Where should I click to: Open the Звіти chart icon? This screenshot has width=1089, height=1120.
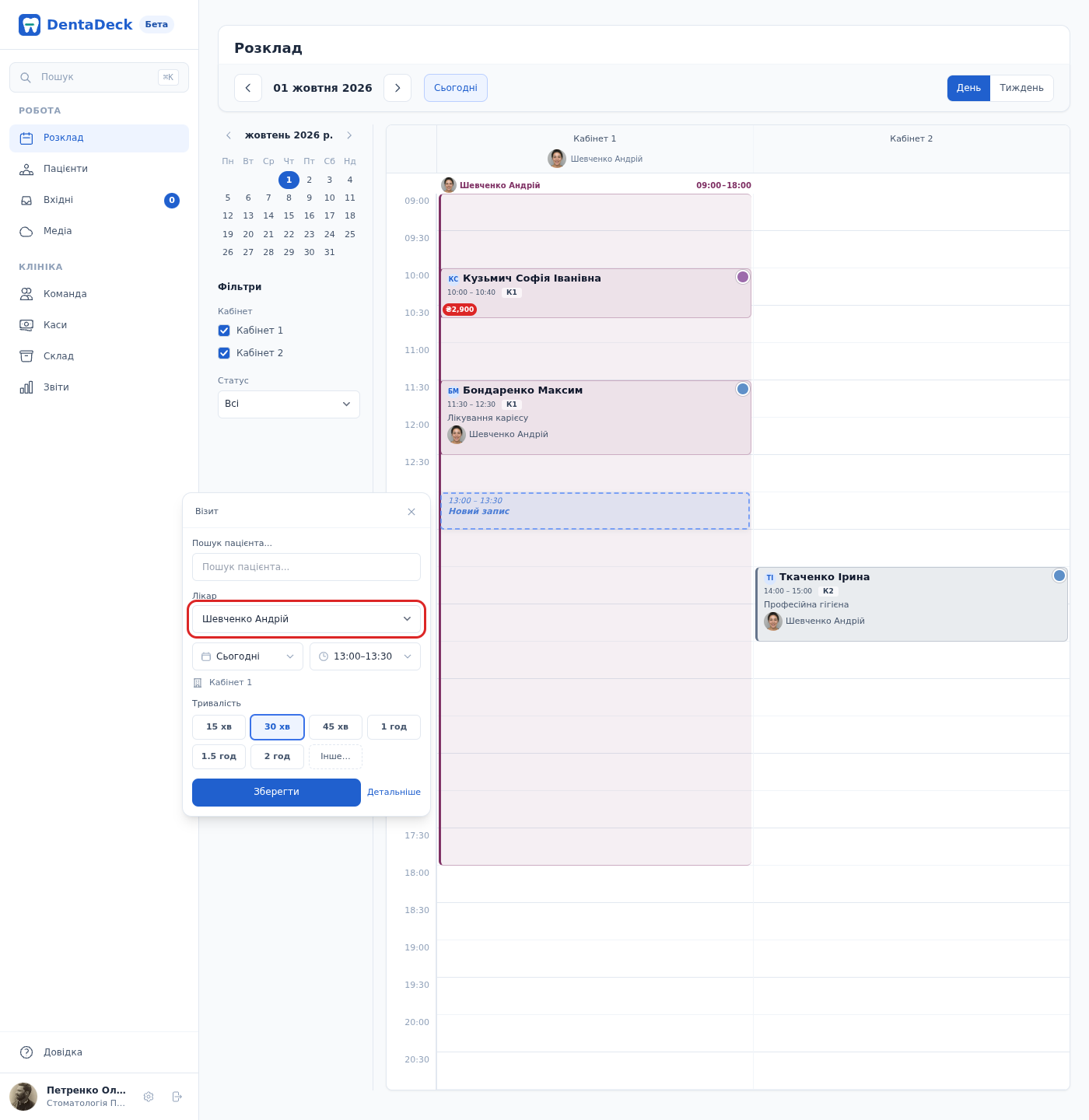pyautogui.click(x=26, y=387)
